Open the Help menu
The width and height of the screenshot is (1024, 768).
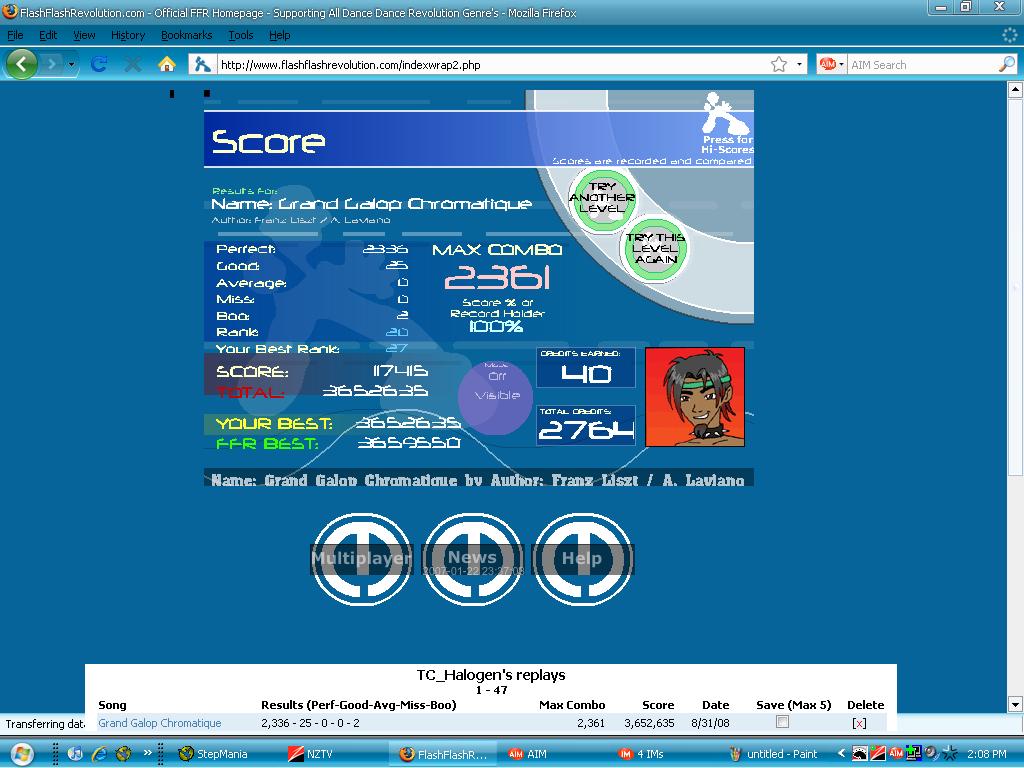pyautogui.click(x=280, y=35)
